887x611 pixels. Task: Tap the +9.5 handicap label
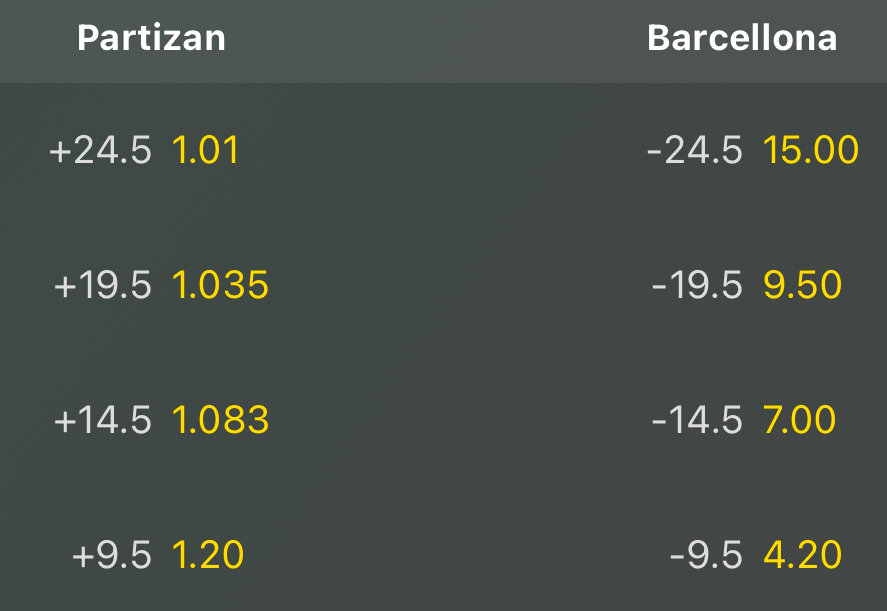pyautogui.click(x=112, y=555)
